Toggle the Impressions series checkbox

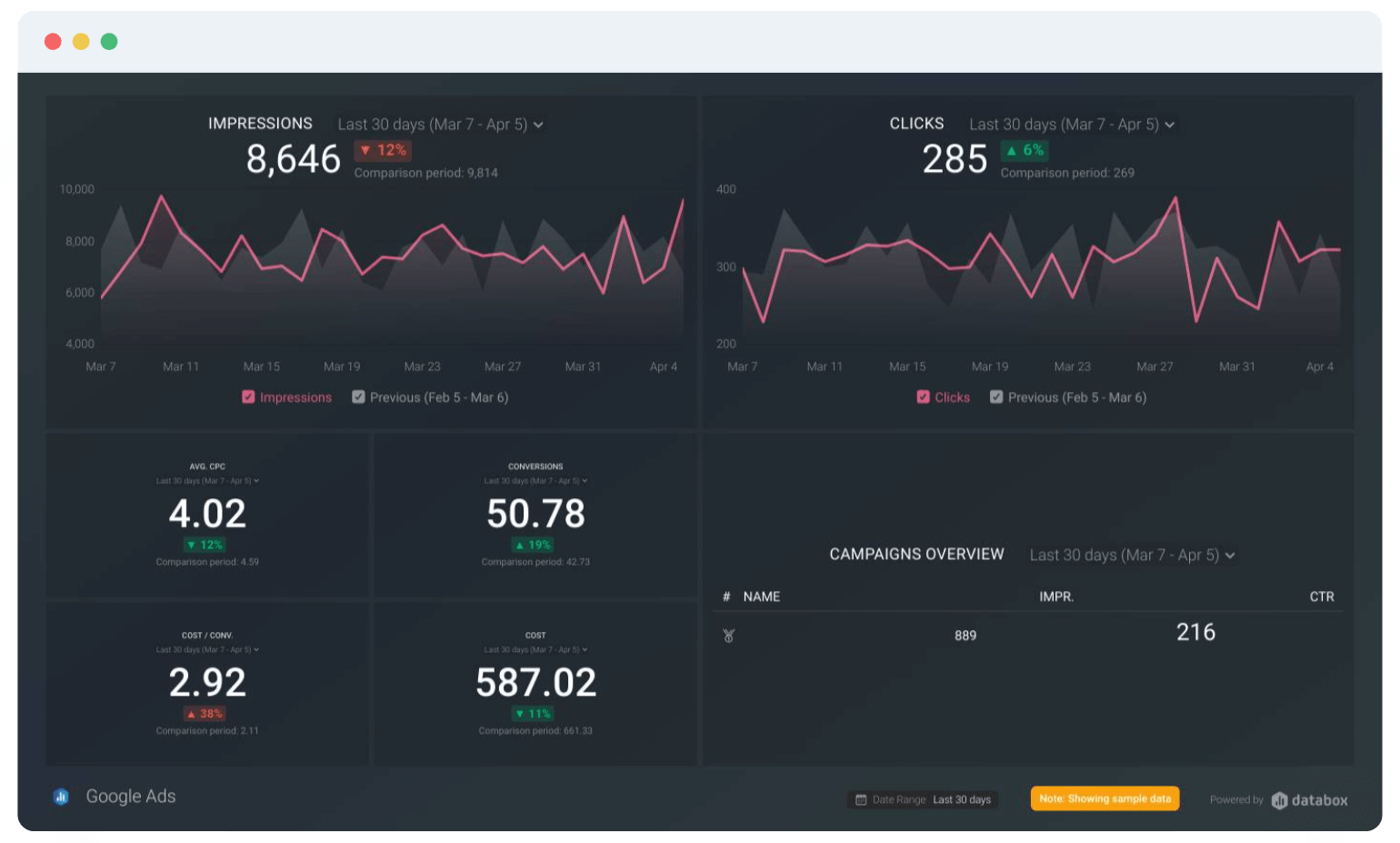[x=247, y=396]
